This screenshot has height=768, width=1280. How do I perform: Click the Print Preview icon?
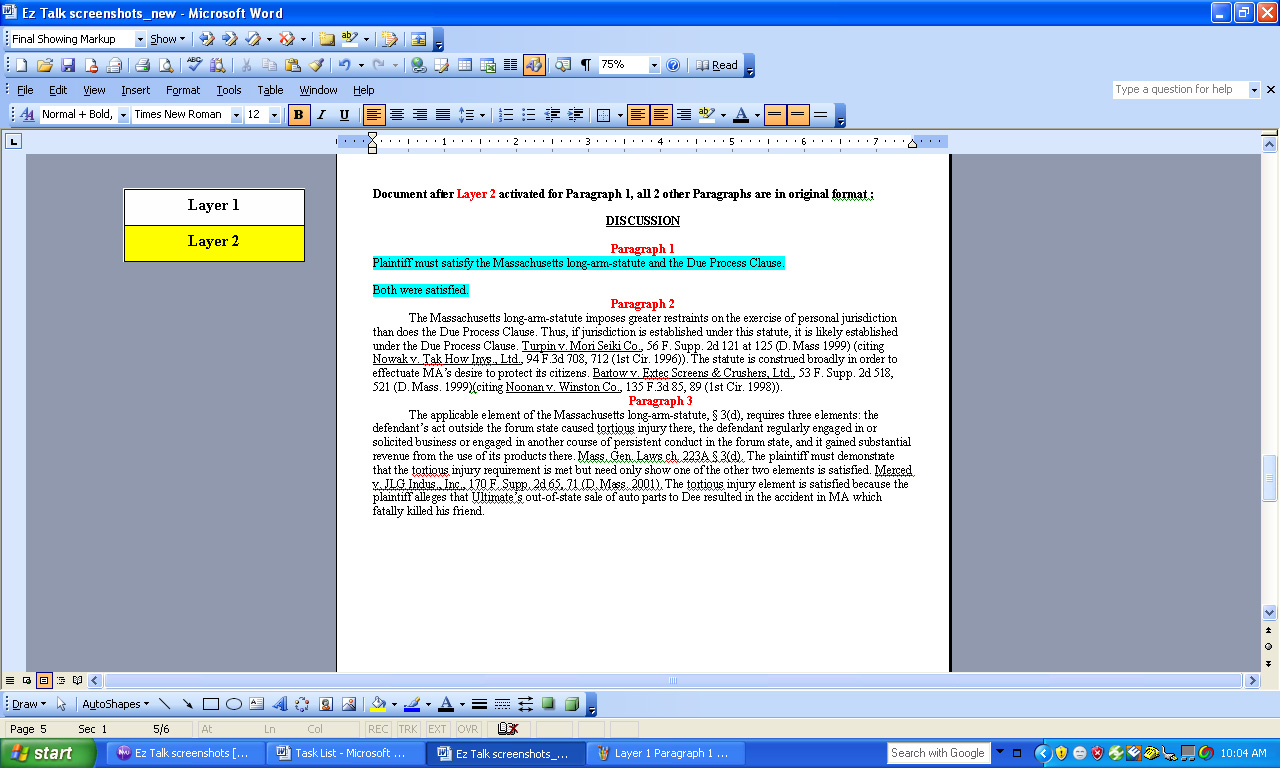pyautogui.click(x=165, y=65)
